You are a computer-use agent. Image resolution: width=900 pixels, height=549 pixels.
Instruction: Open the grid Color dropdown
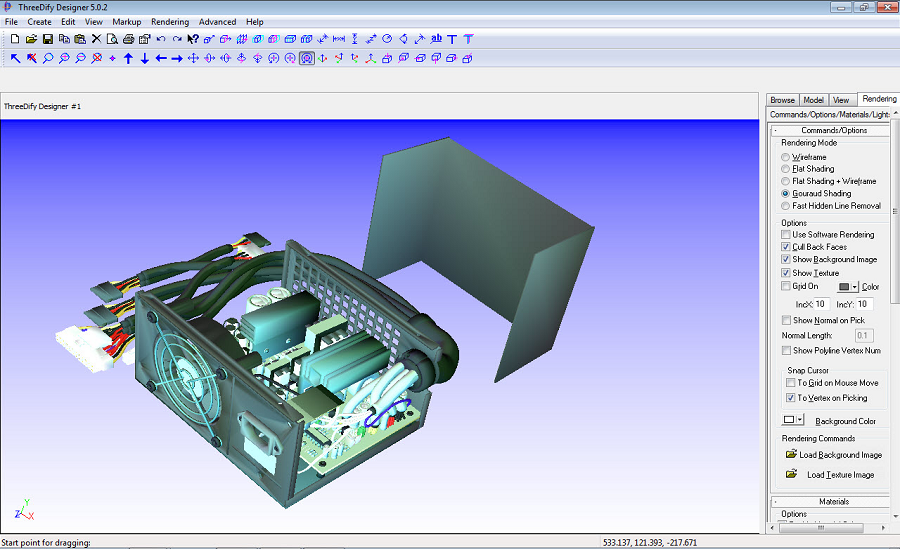[855, 287]
